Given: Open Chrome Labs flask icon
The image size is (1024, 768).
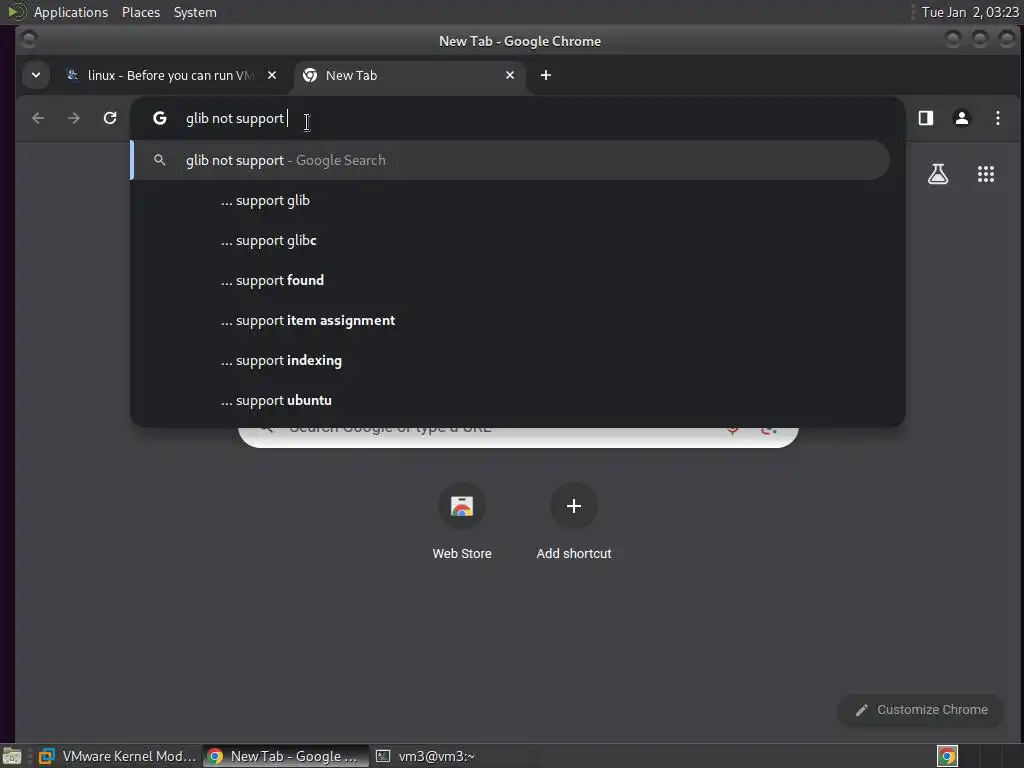Looking at the screenshot, I should pos(938,174).
